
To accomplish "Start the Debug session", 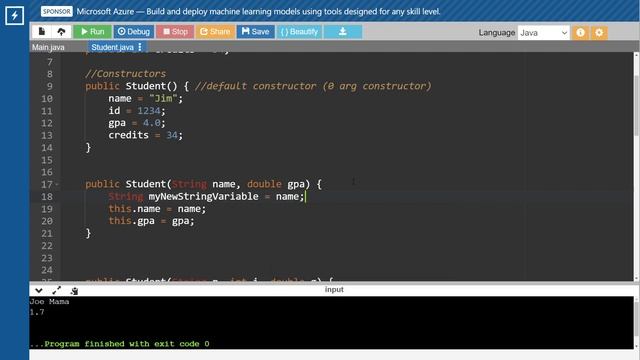I will [x=133, y=31].
